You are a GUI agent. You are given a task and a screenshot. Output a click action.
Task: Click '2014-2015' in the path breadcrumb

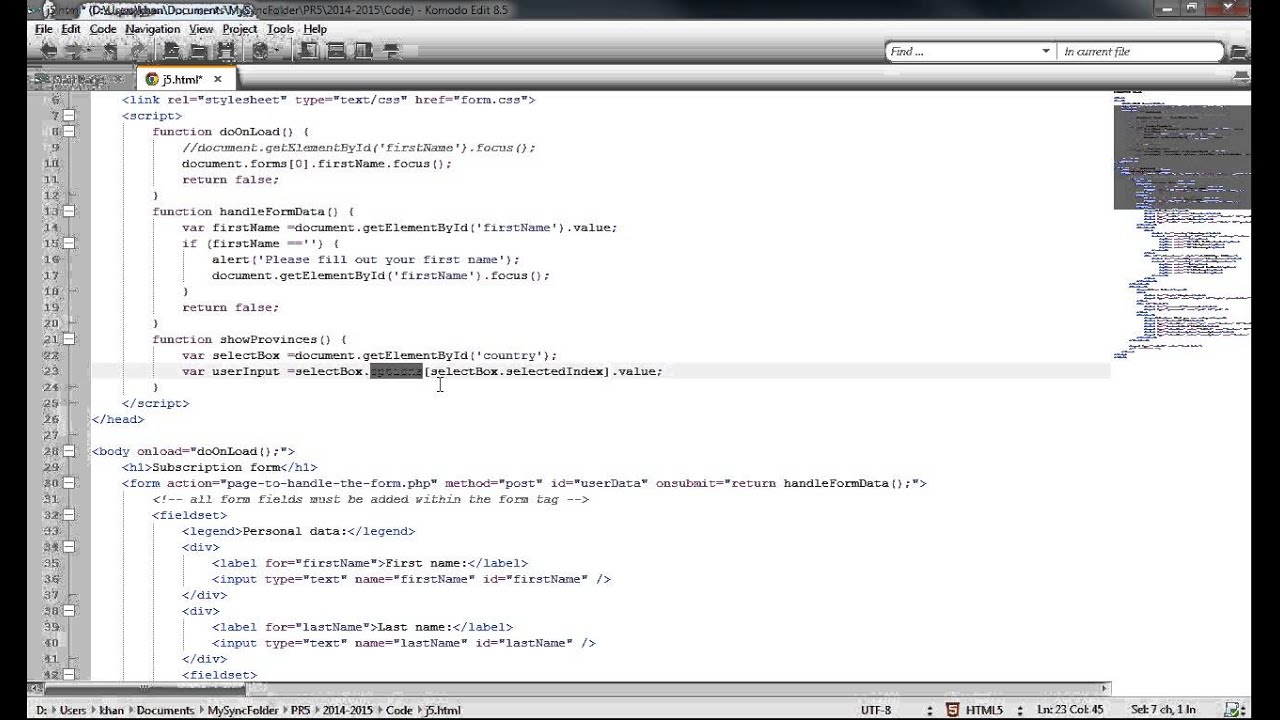click(x=348, y=710)
